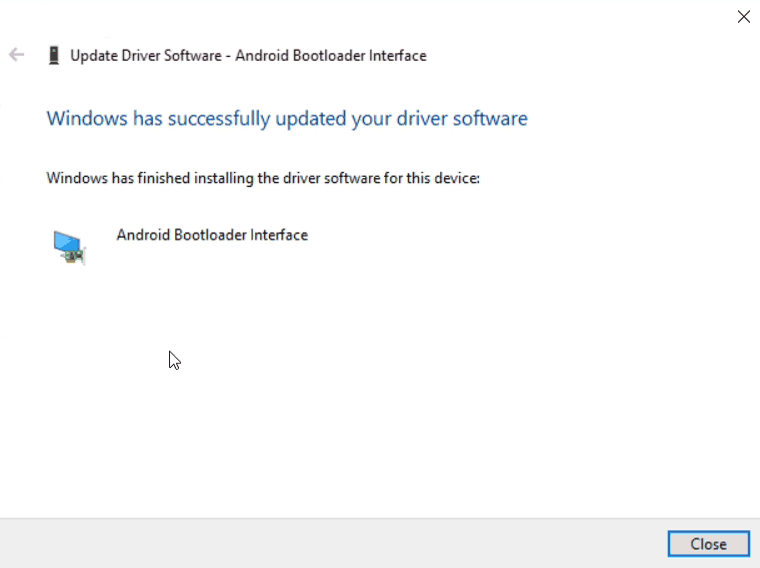Viewport: 760px width, 568px height.
Task: Click the network adapter device icon
Action: [69, 247]
